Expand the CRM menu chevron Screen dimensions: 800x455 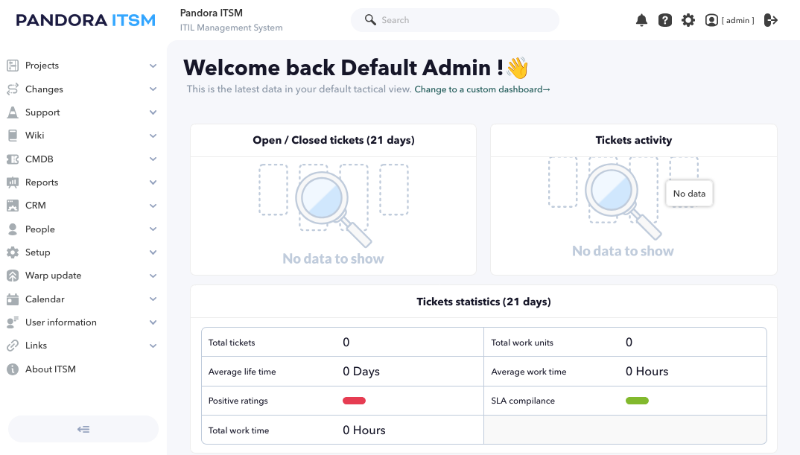[x=153, y=205]
